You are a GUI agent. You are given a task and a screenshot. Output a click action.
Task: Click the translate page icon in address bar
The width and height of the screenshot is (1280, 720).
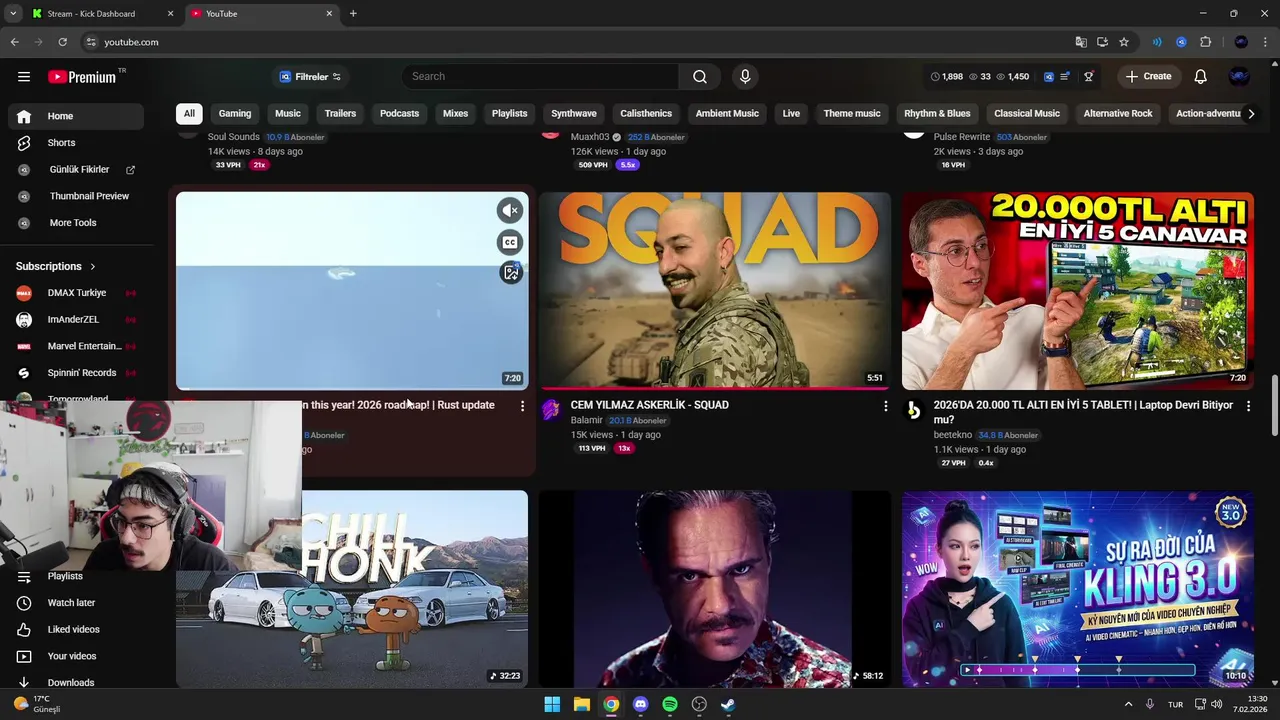[x=1081, y=42]
